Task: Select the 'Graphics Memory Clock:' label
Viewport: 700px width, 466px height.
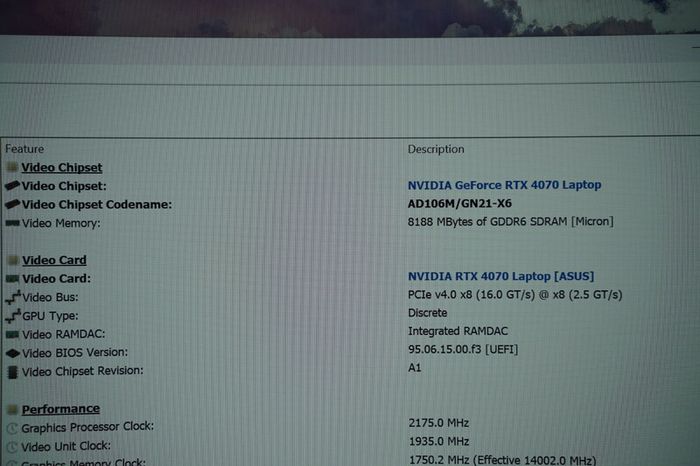Action: 83,462
